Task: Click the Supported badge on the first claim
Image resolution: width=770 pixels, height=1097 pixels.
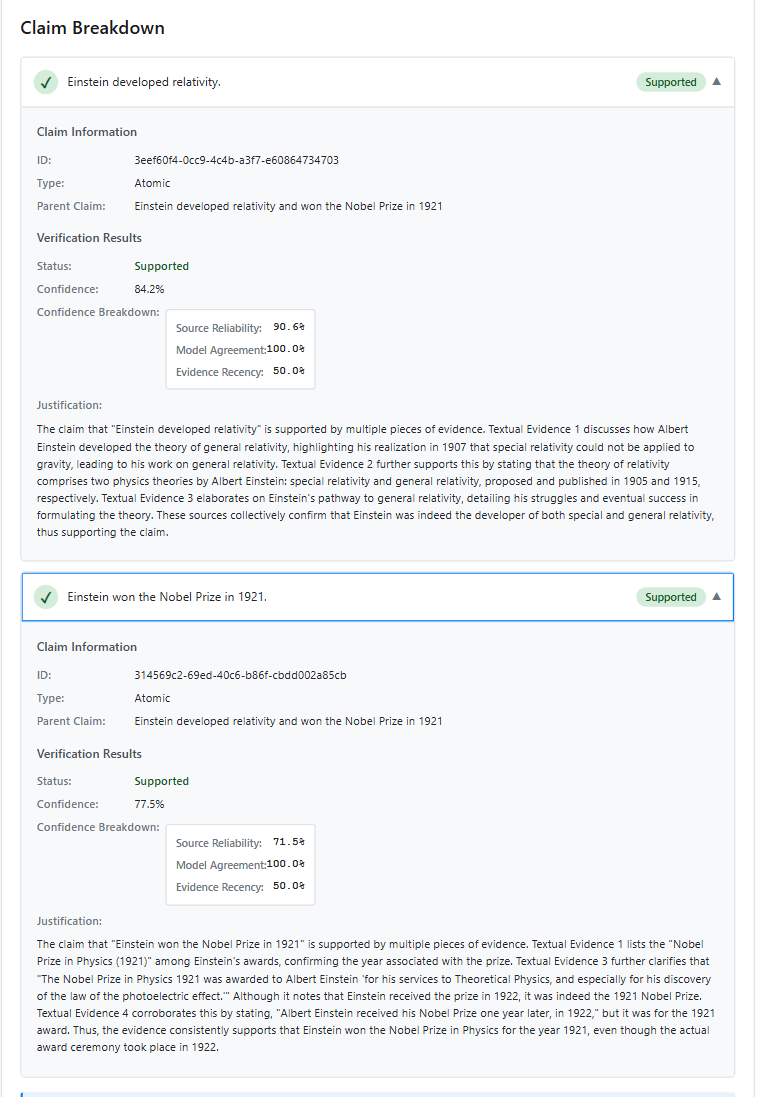Action: coord(670,82)
